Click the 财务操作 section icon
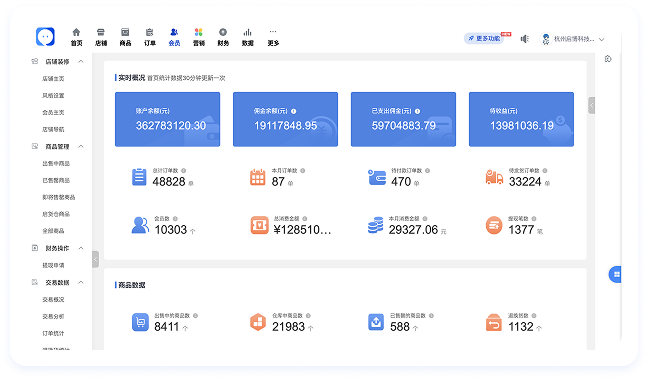The image size is (648, 380). pos(35,248)
